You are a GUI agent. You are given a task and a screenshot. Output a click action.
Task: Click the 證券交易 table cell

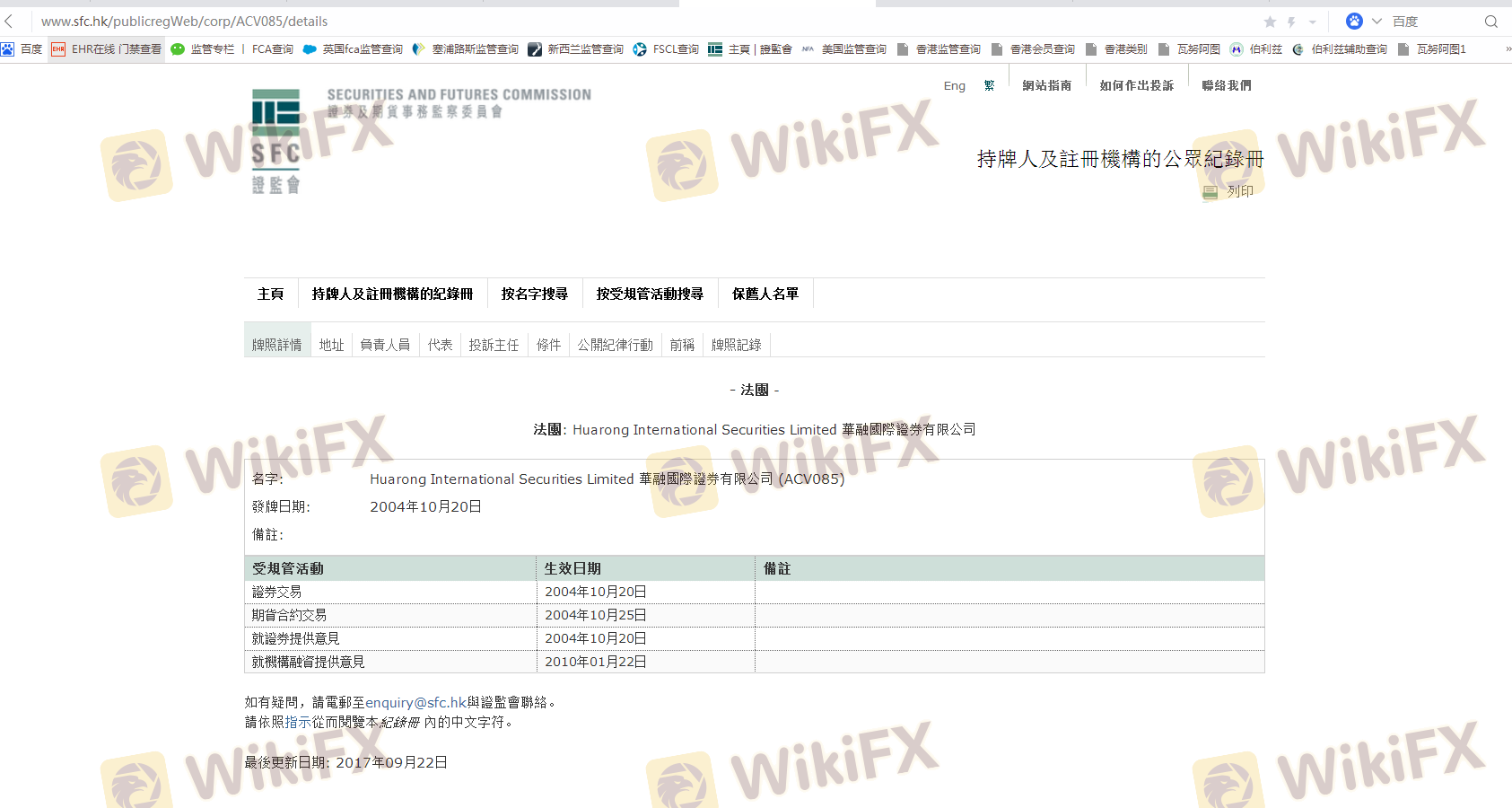pyautogui.click(x=390, y=592)
